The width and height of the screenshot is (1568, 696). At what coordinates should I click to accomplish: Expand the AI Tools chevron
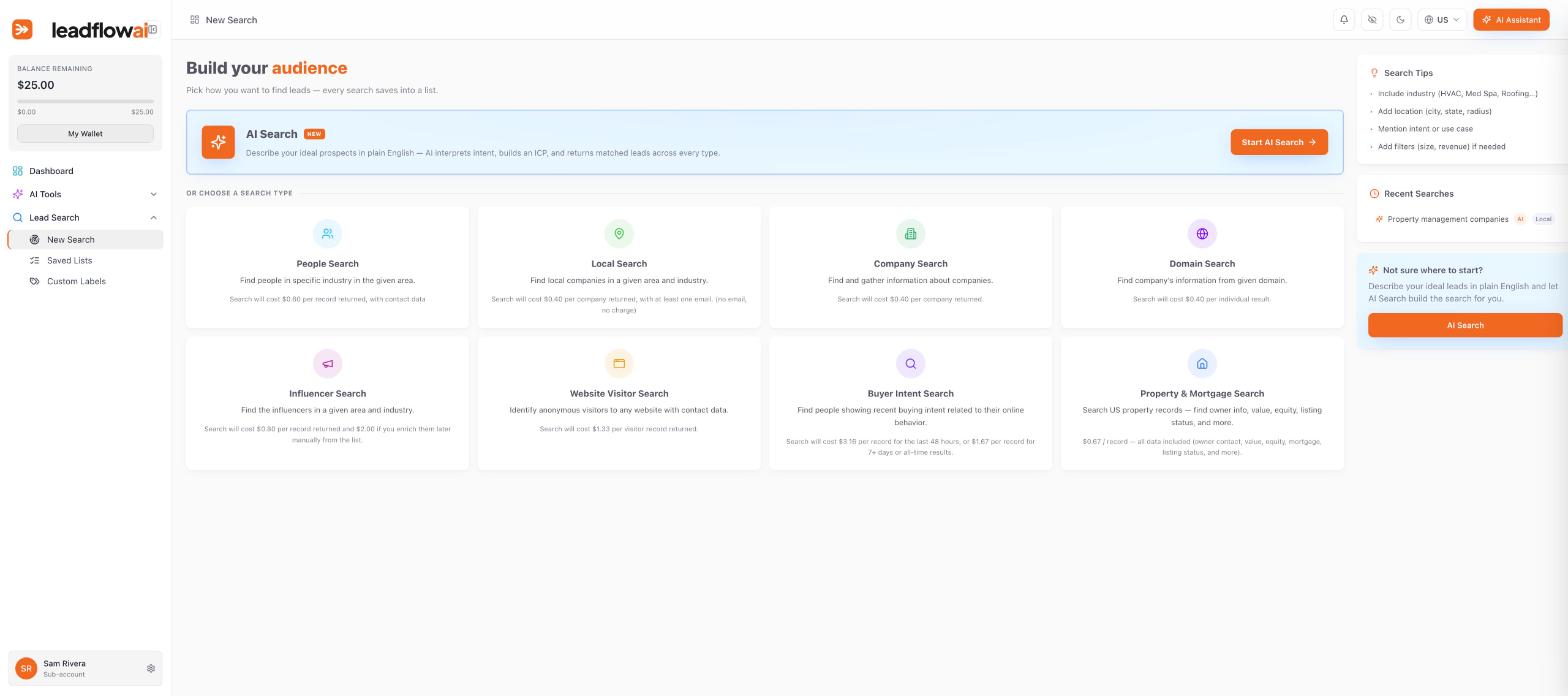click(x=153, y=194)
